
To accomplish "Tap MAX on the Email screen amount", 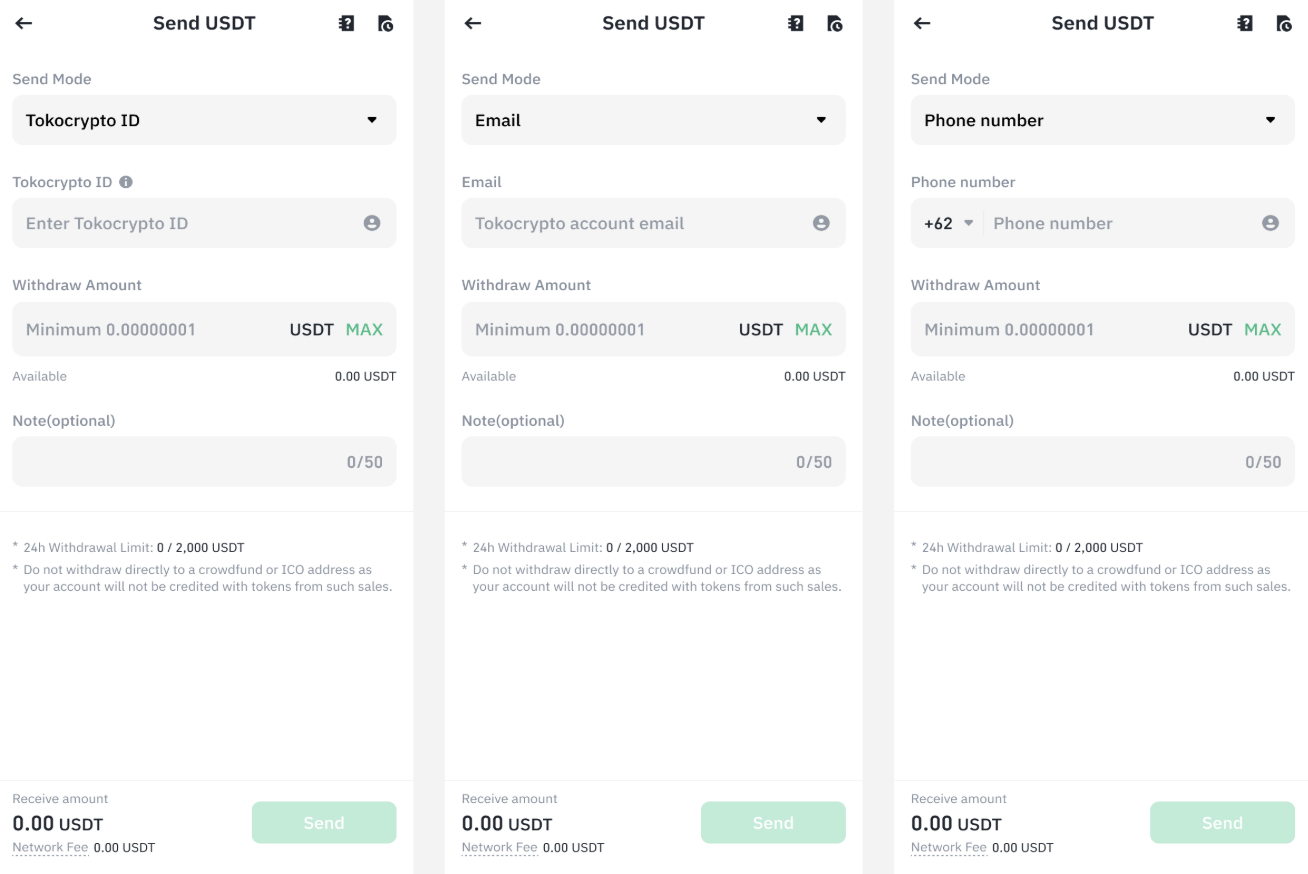I will point(813,329).
